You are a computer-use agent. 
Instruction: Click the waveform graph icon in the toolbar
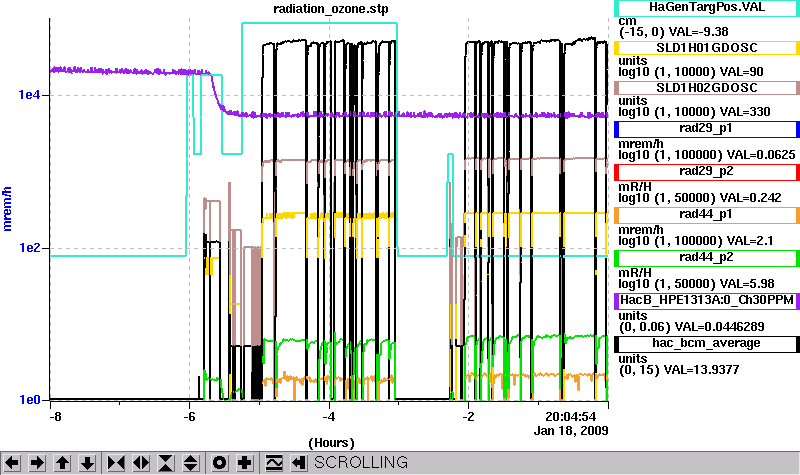[274, 463]
